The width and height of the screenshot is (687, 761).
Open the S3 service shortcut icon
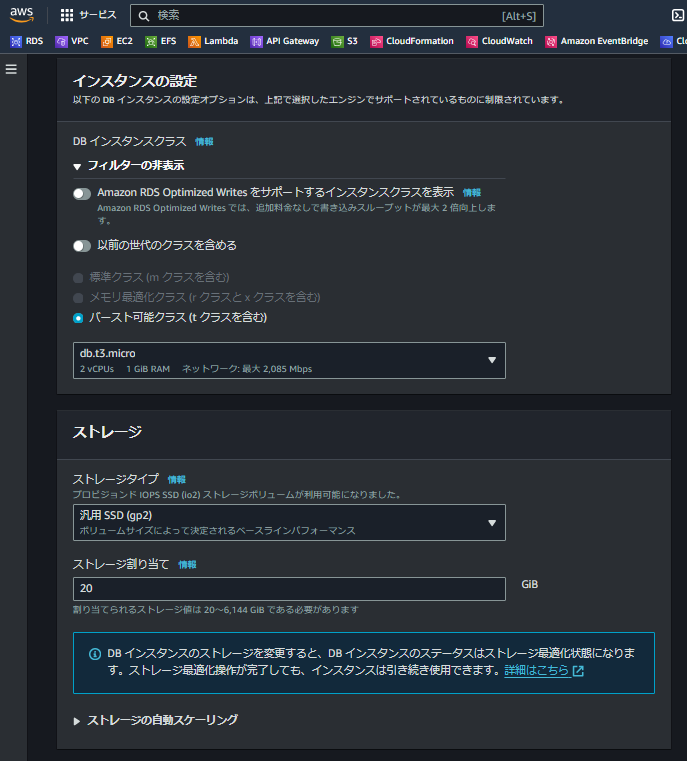(x=337, y=42)
